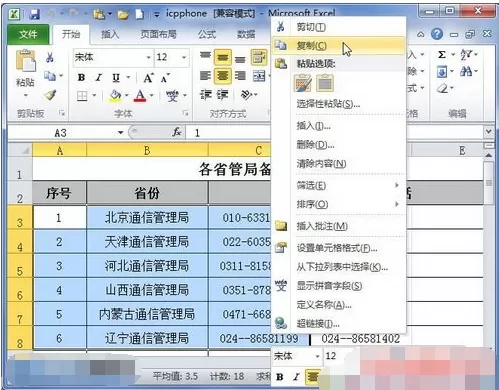Create new document from quick access toolbar
499x390 pixels.
tap(140, 14)
